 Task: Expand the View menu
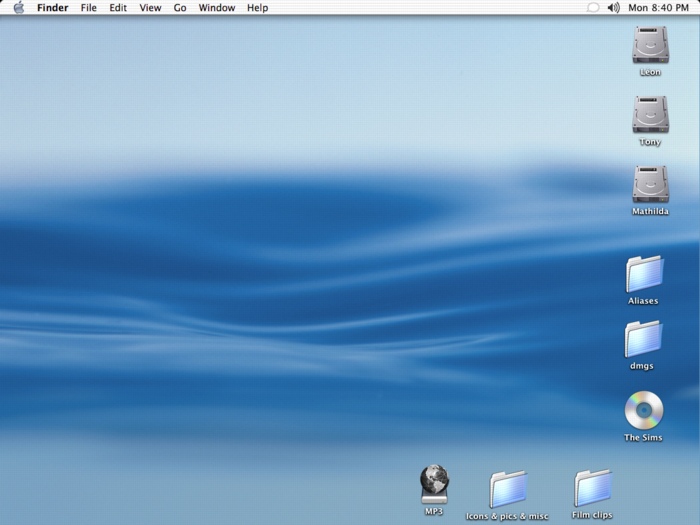point(150,8)
